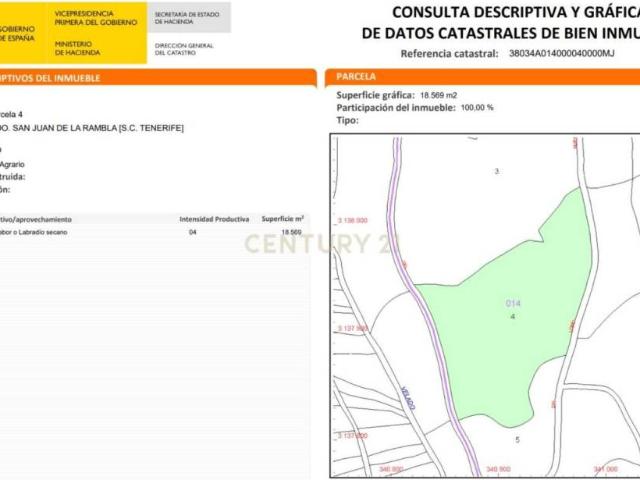Click the 'Labradío secano' crop description
Viewport: 640px width, 480px height.
click(43, 232)
